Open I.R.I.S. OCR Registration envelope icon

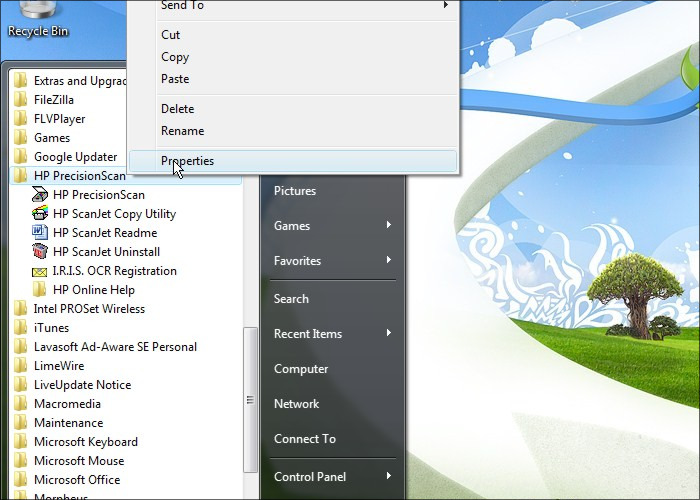point(40,271)
